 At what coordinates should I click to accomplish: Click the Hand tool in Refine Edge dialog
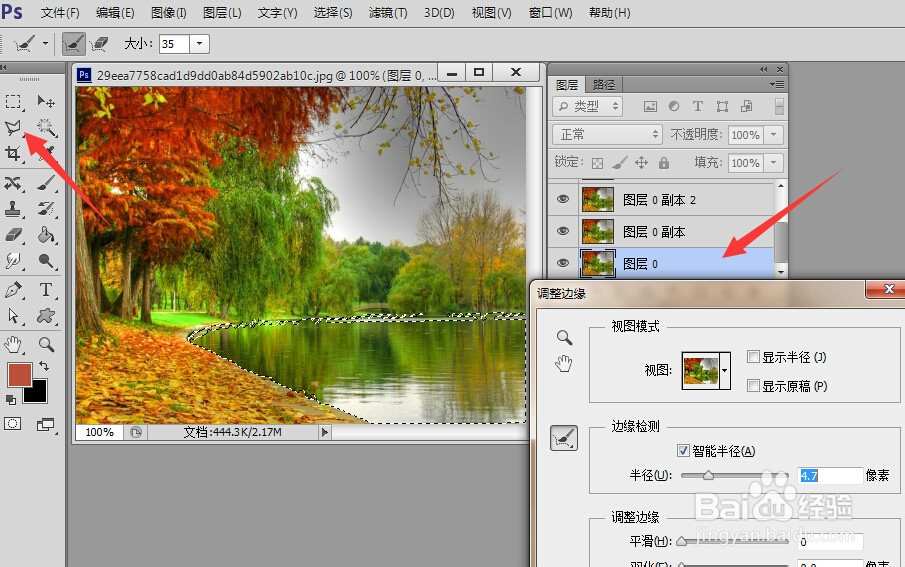[x=564, y=364]
